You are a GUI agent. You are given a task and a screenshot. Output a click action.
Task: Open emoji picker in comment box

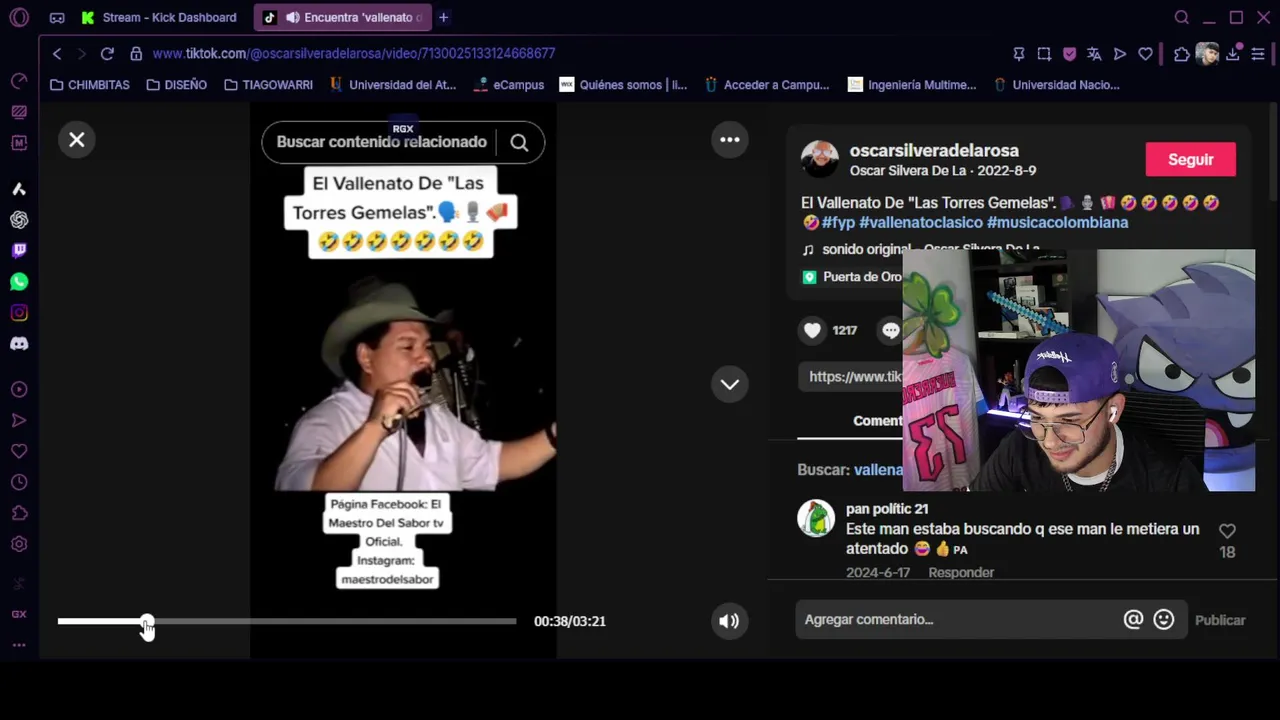[1164, 620]
